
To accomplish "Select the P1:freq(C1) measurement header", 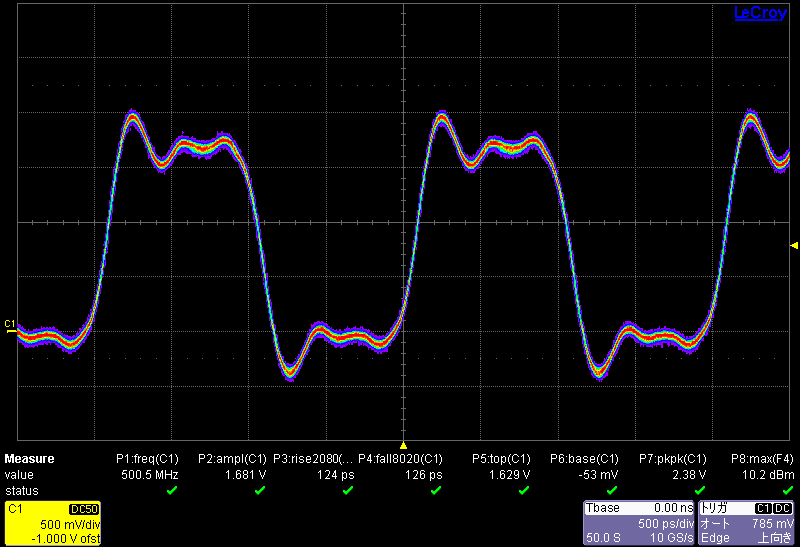I will point(147,459).
